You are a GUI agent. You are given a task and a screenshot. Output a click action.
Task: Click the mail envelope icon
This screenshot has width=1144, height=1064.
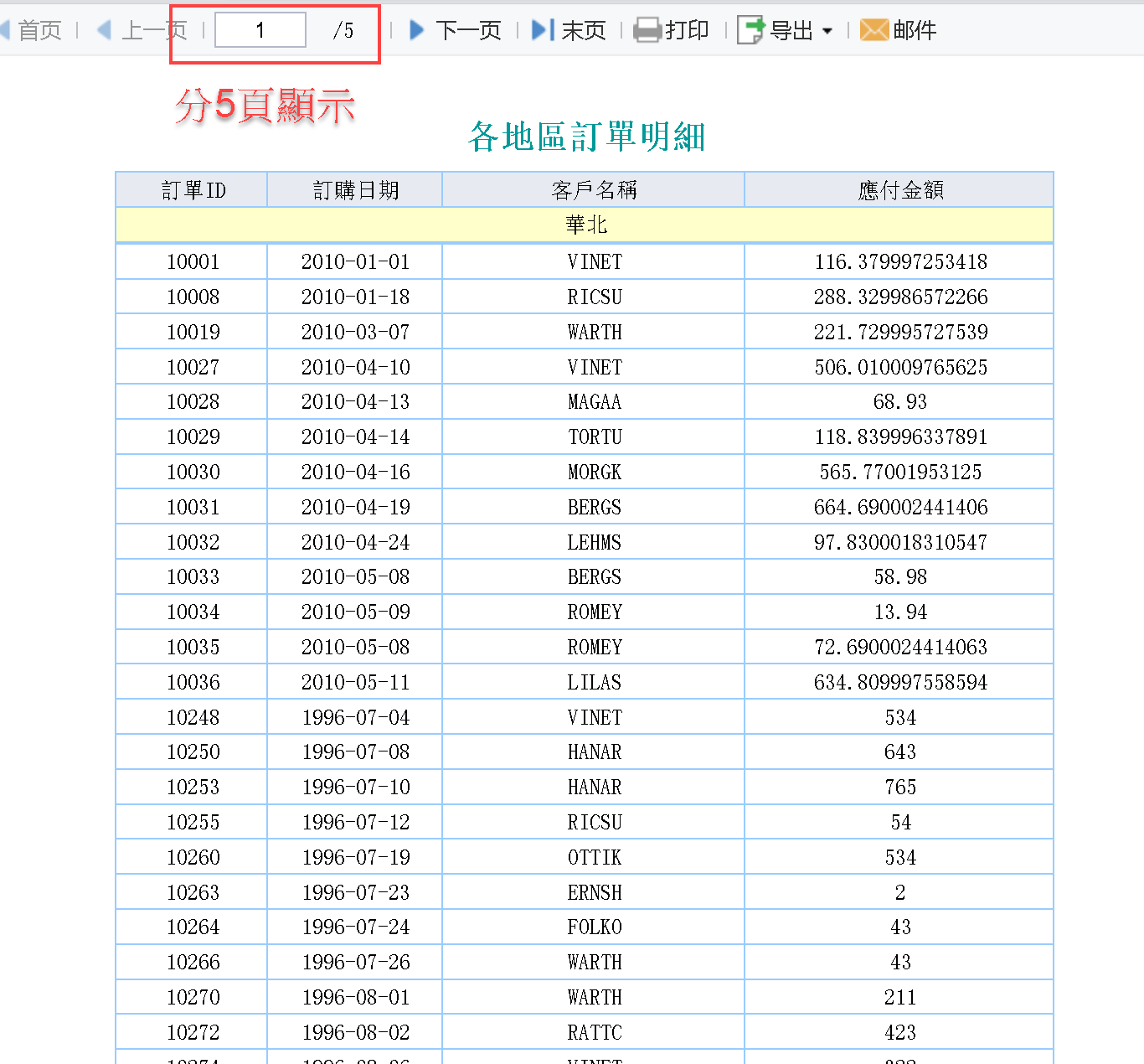(874, 31)
